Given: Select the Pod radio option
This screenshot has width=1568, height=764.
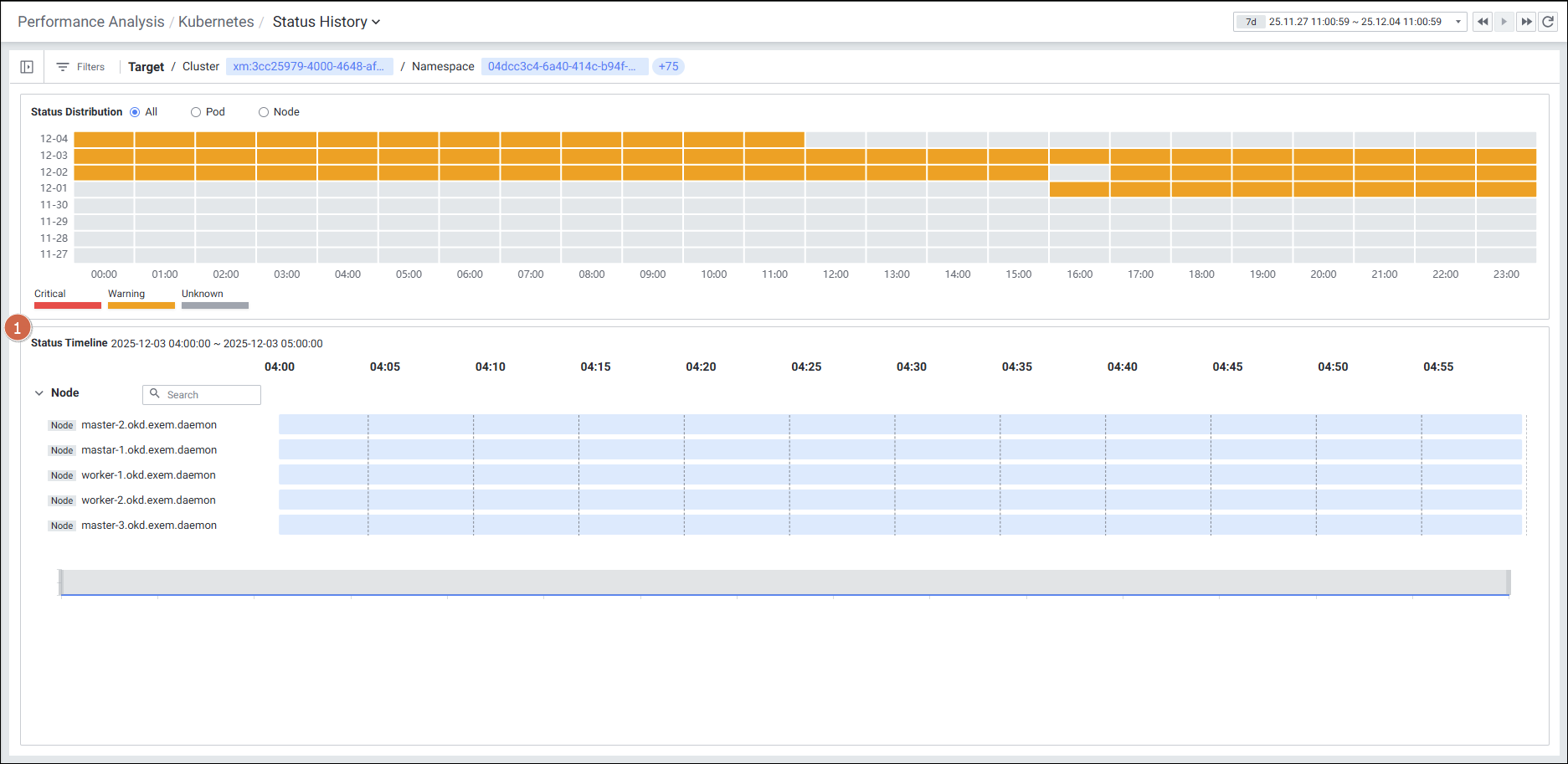Looking at the screenshot, I should (x=196, y=112).
